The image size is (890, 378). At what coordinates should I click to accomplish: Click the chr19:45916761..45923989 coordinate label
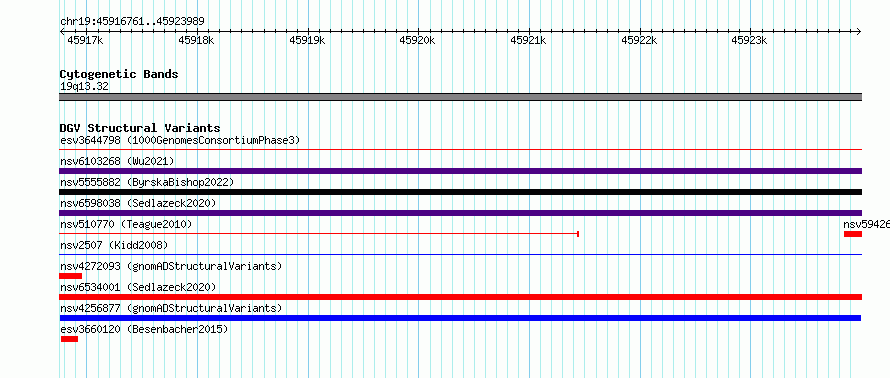pos(132,22)
